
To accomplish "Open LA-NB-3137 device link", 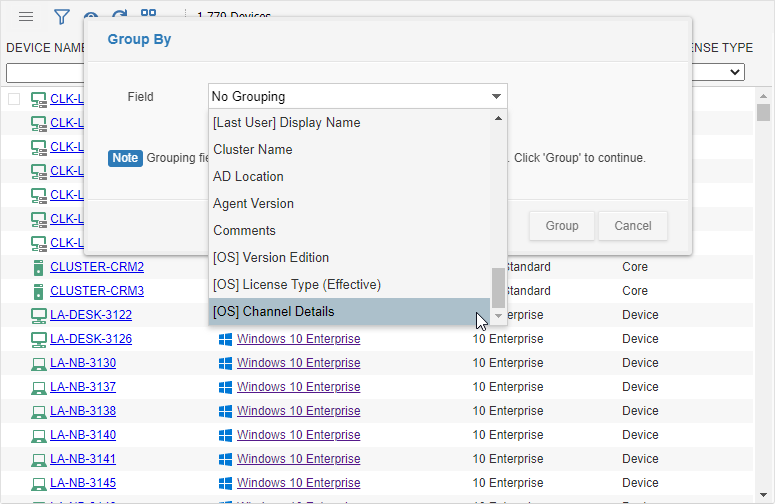I will [83, 387].
